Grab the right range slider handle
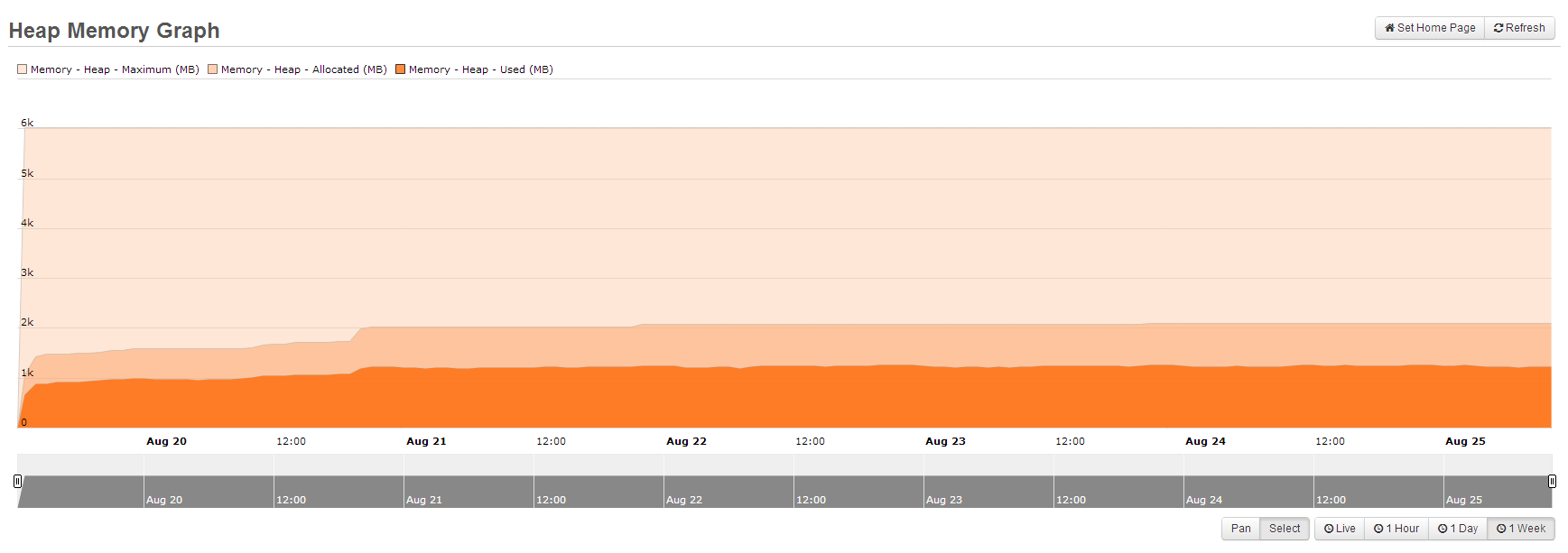Screen dimensions: 1568x553 point(1552,481)
